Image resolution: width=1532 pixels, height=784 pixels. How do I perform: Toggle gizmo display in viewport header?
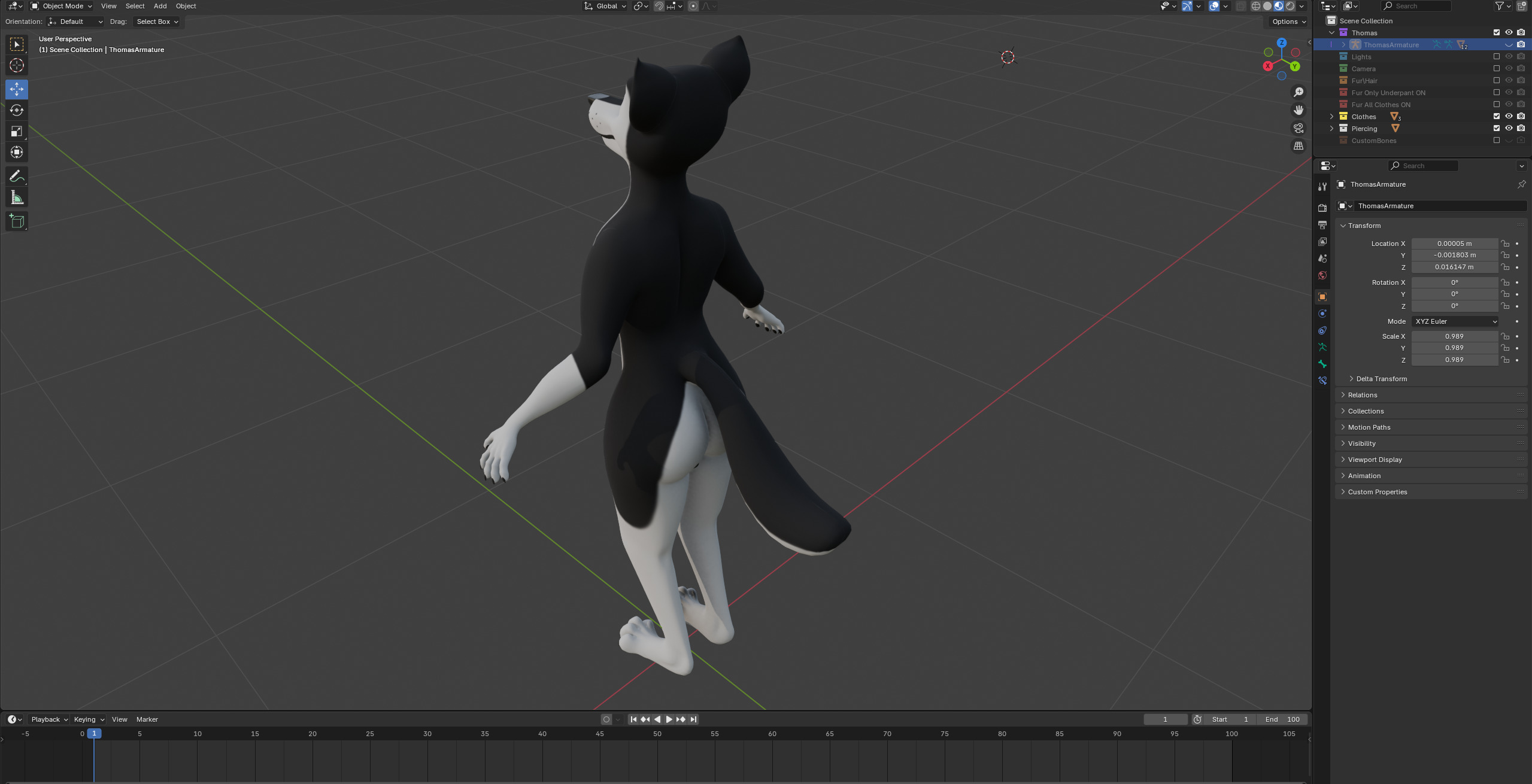1187,6
